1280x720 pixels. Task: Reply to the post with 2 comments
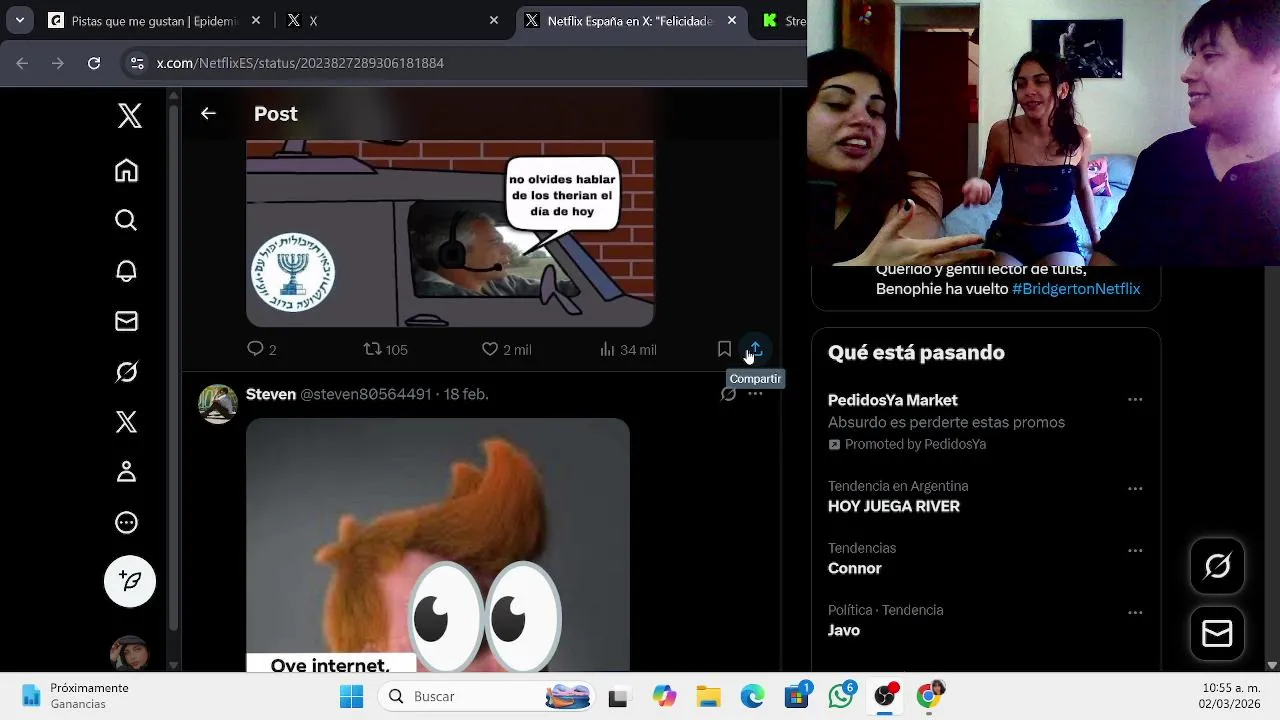tap(261, 349)
